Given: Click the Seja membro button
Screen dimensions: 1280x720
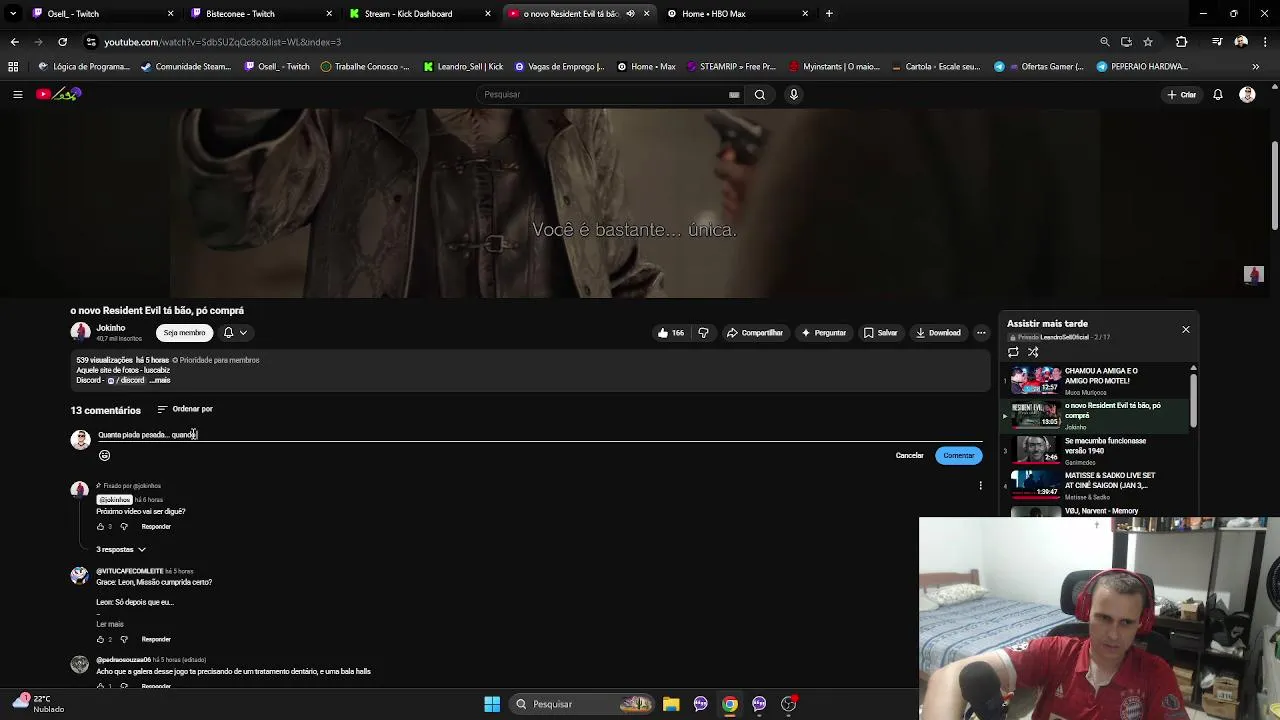Looking at the screenshot, I should [x=184, y=333].
